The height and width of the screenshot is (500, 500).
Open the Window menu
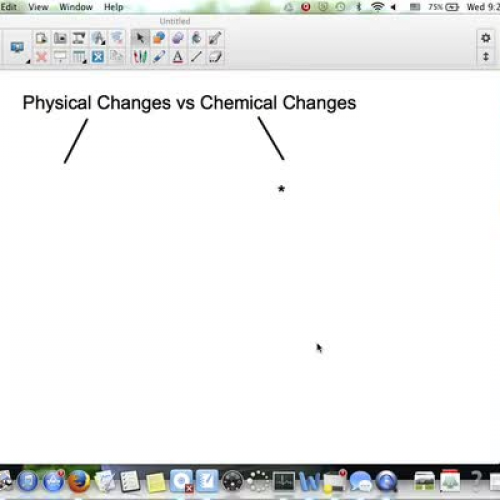tap(76, 7)
